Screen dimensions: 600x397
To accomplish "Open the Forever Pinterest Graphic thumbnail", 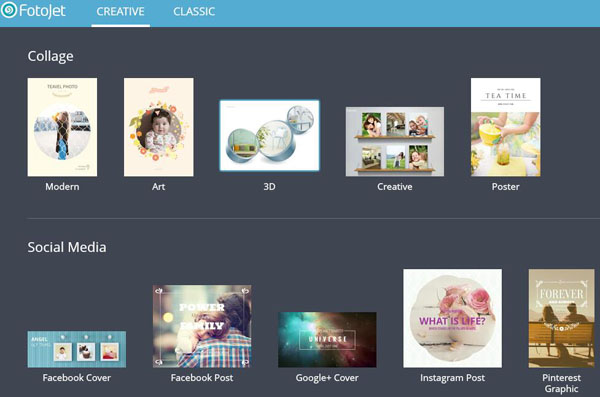I will coord(561,318).
